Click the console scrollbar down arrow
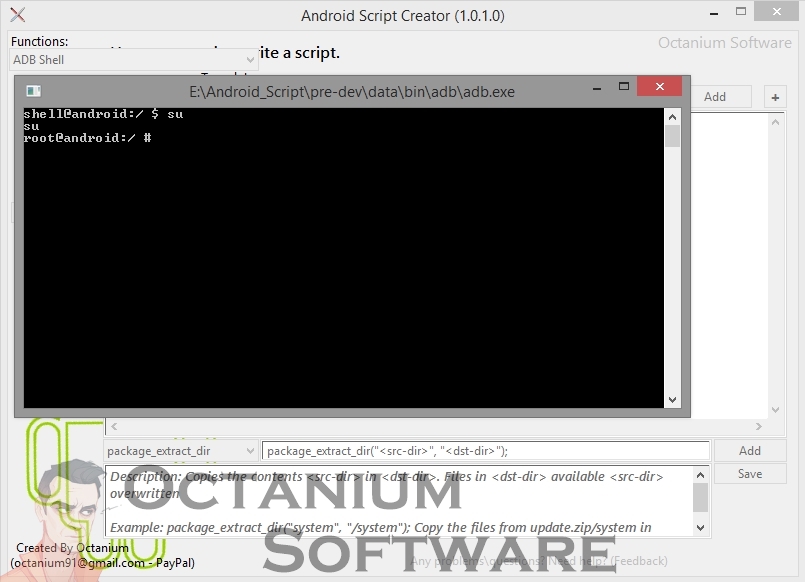The width and height of the screenshot is (805, 582). pos(673,399)
